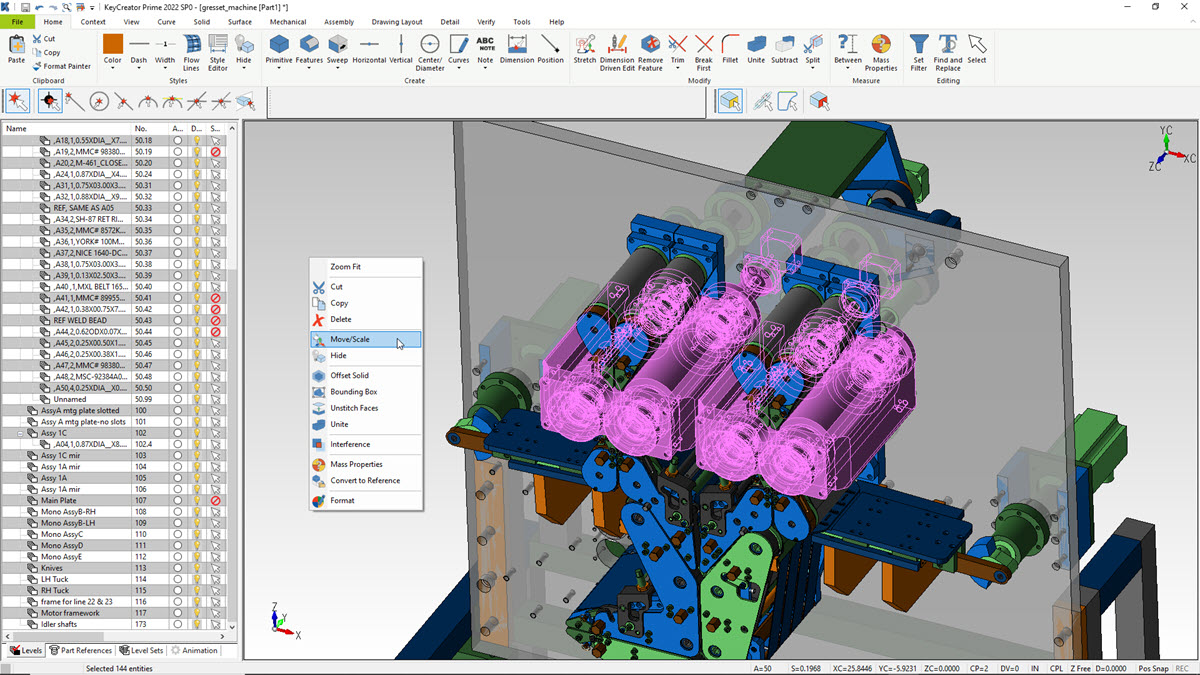1200x675 pixels.
Task: Collapse the Assy 1C tree node
Action: click(20, 434)
